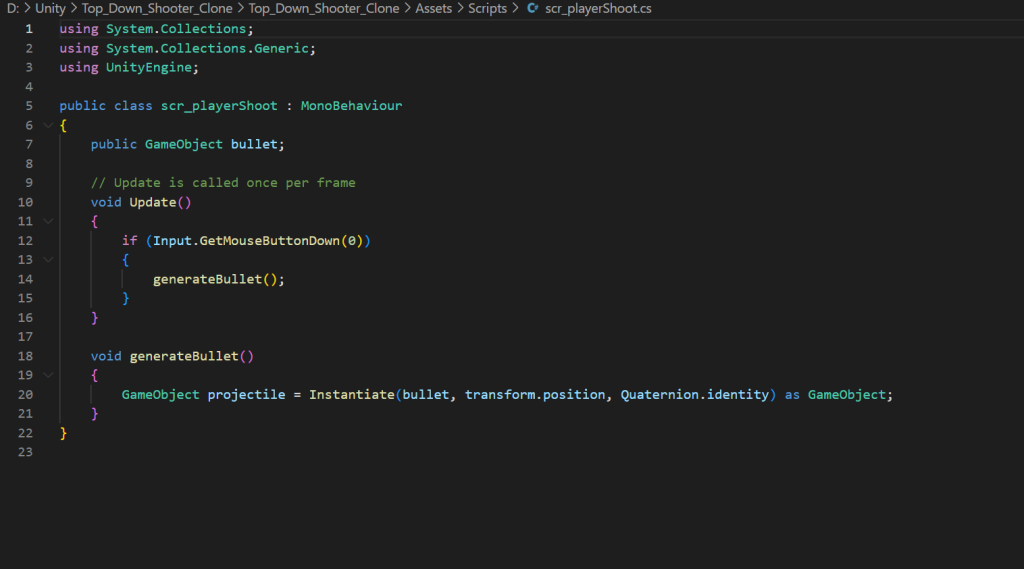
Task: Collapse the if block at line 13
Action: click(47, 260)
